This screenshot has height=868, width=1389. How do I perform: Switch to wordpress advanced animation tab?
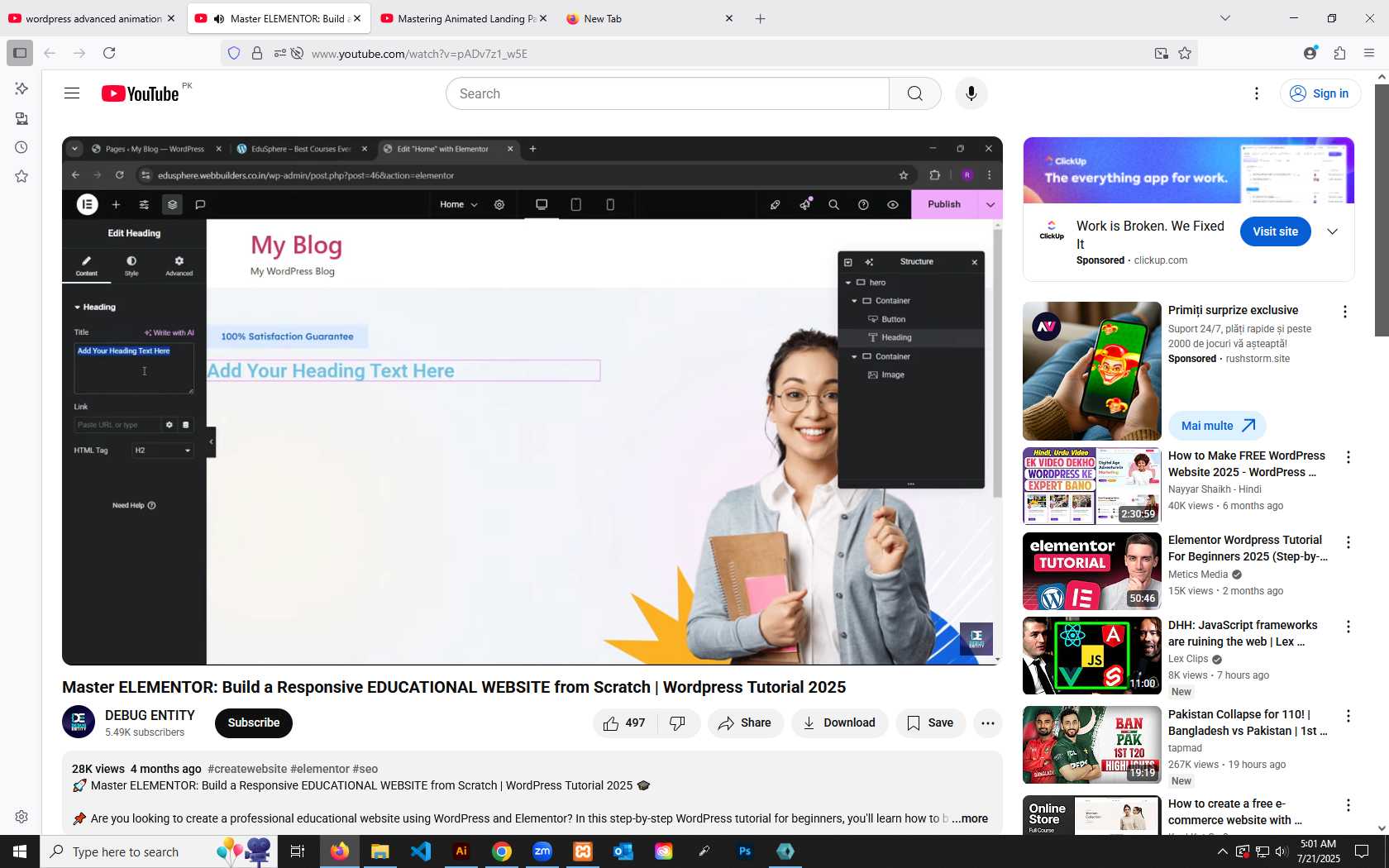[92, 18]
